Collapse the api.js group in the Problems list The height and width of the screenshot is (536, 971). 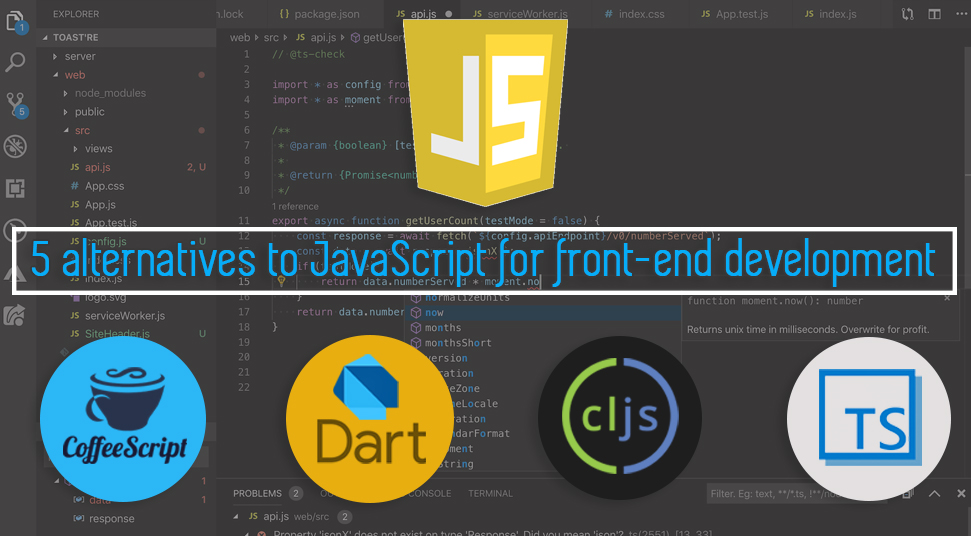point(236,516)
